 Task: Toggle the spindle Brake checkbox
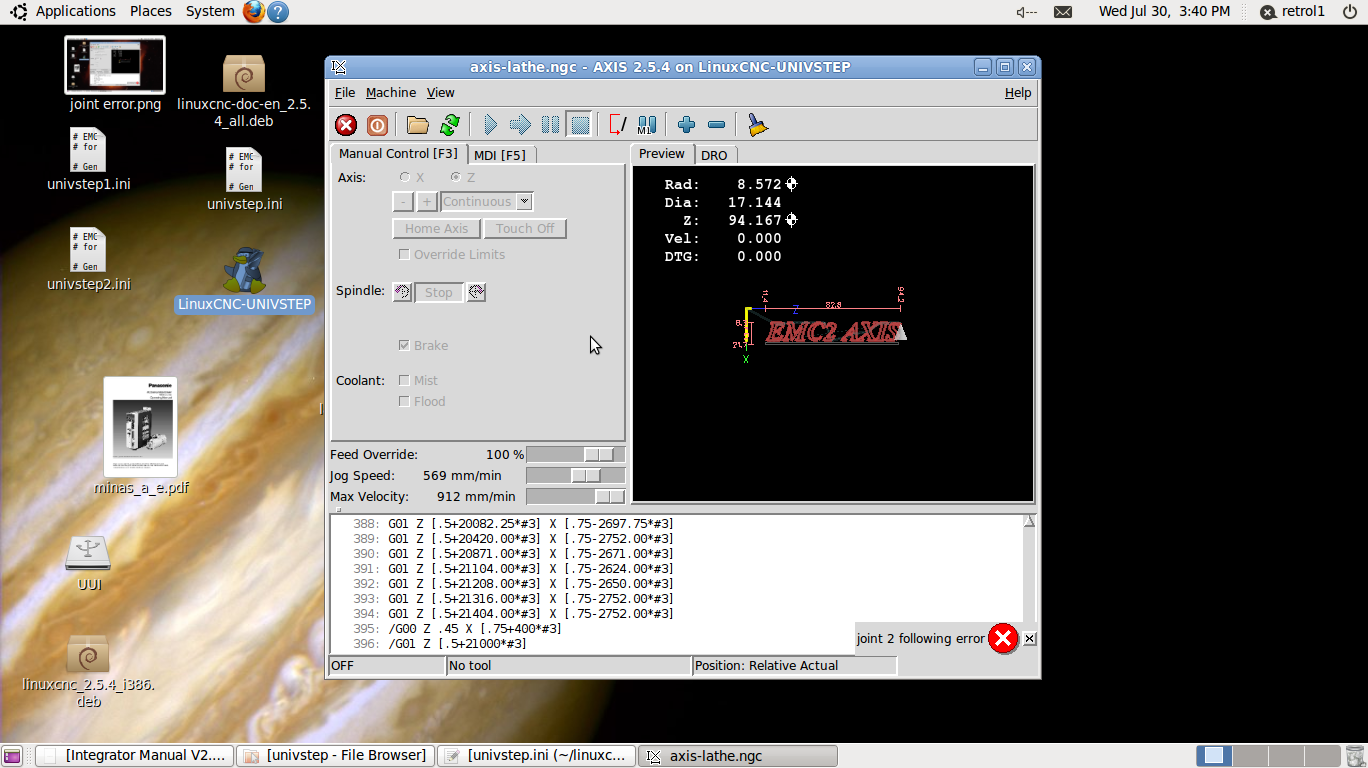tap(404, 346)
